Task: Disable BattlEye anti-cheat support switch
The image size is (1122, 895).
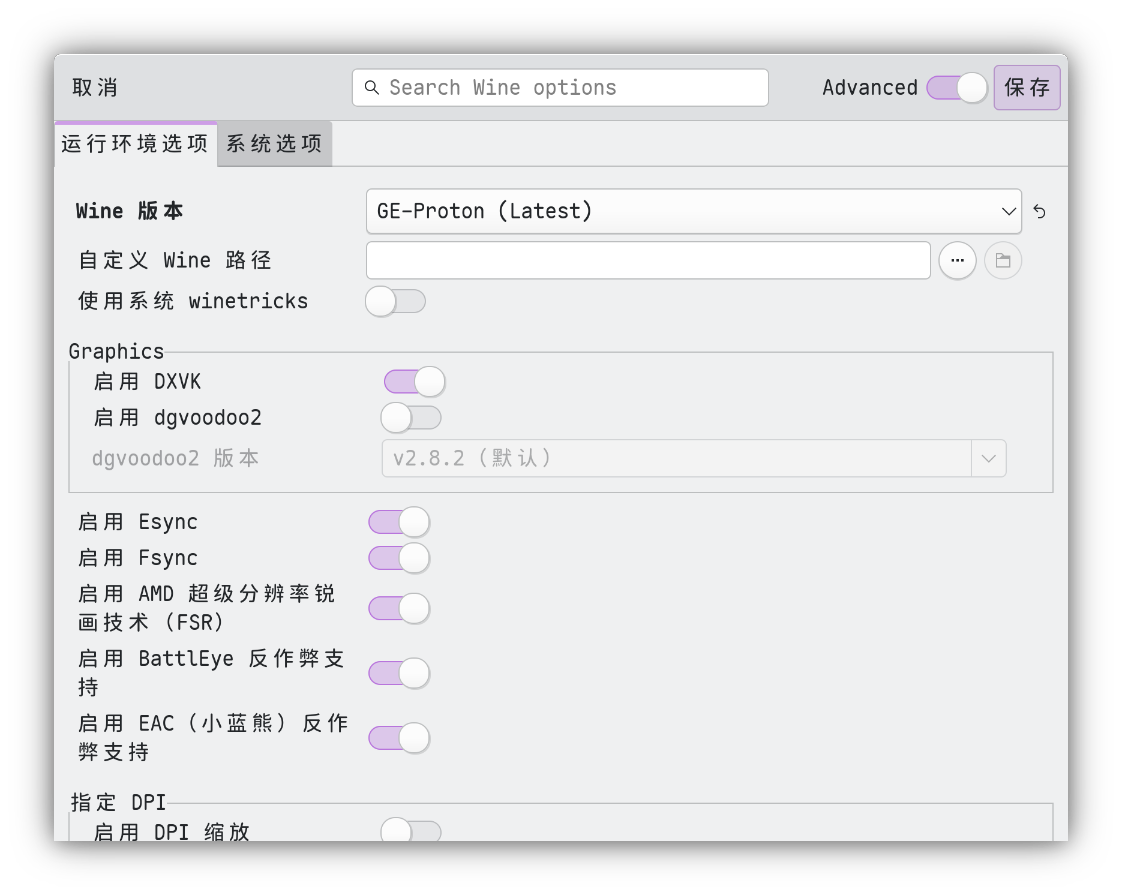Action: (x=399, y=673)
